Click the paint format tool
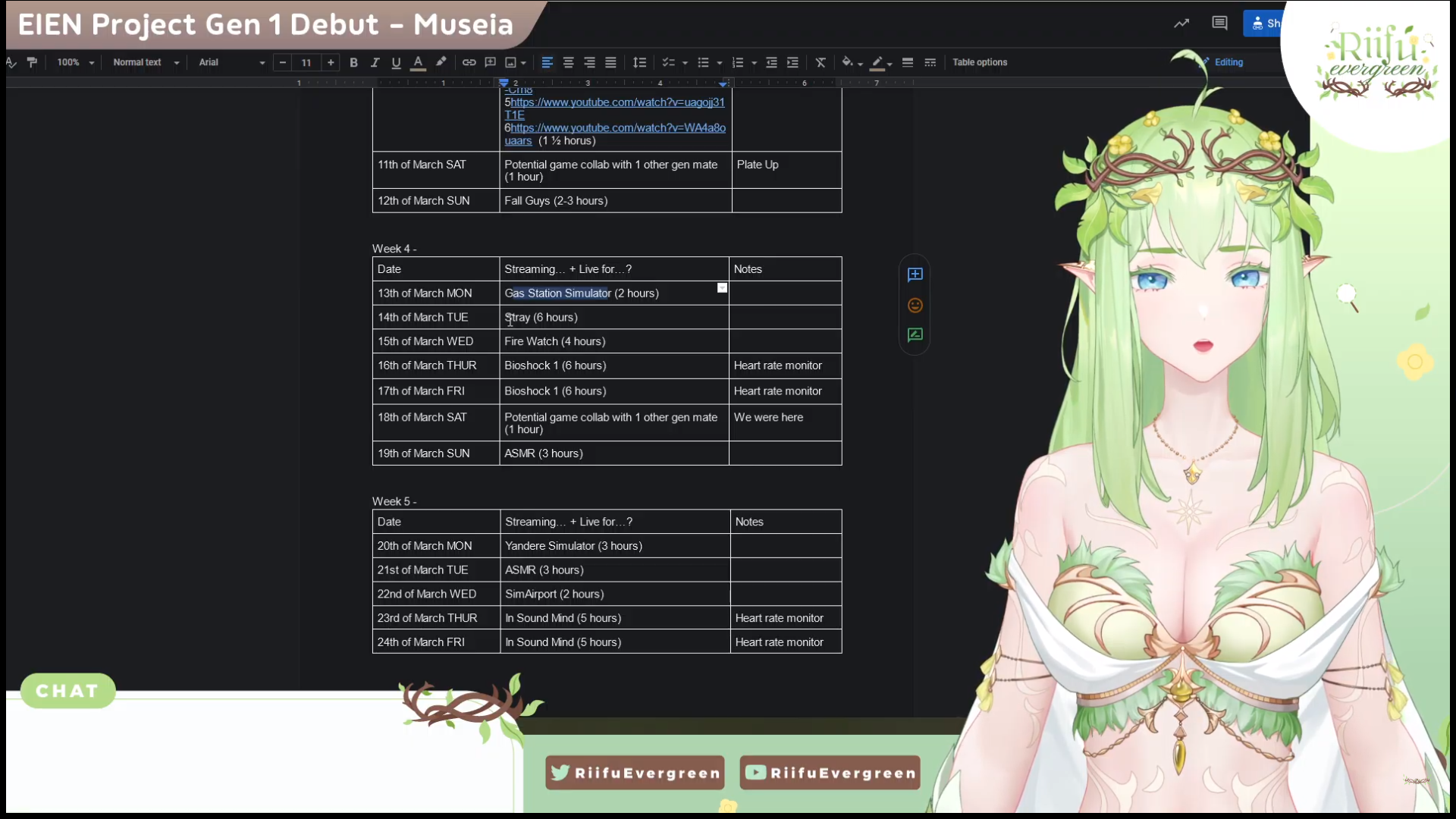The width and height of the screenshot is (1456, 819). tap(32, 62)
